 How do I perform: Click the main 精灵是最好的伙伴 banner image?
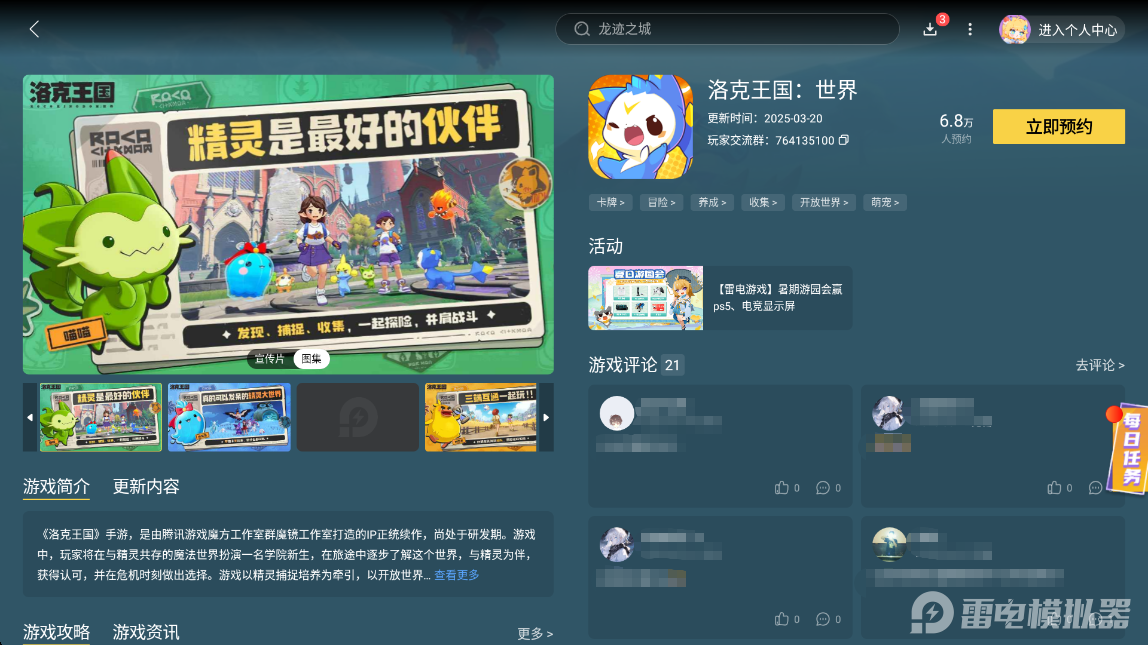click(288, 225)
